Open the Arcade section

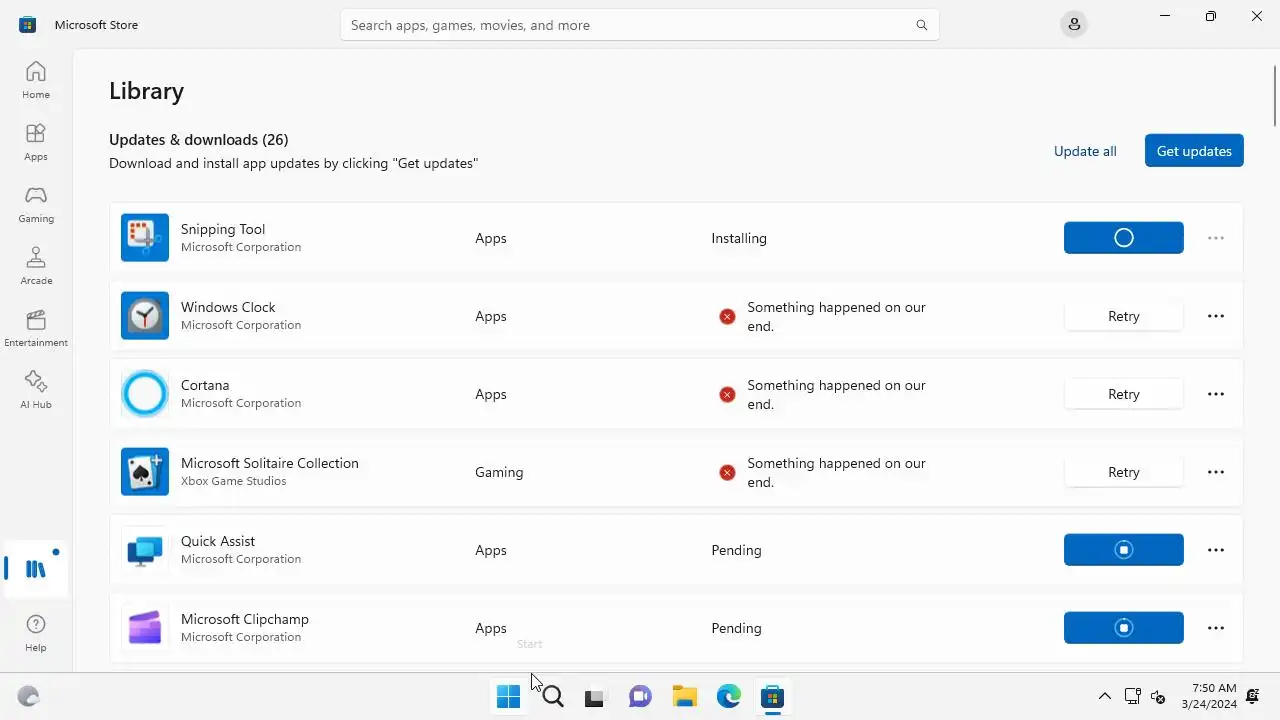coord(36,266)
